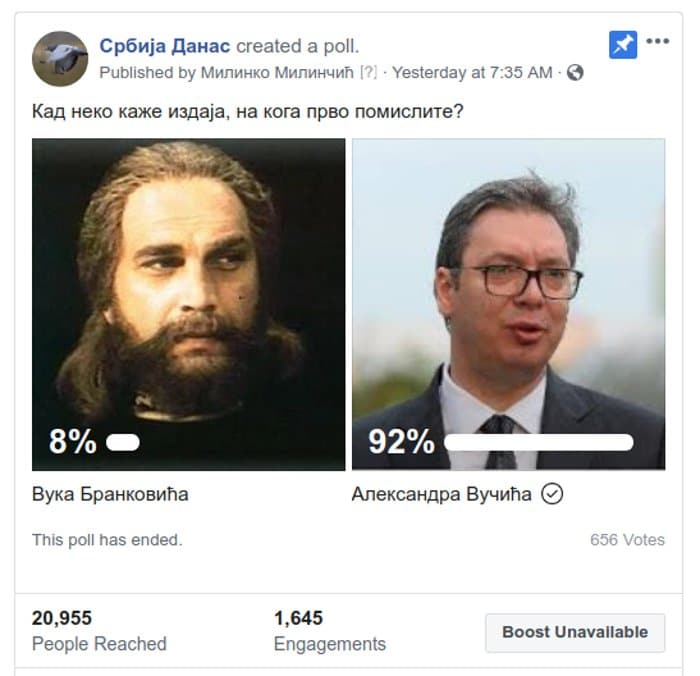Click the 8% result bar

point(122,442)
